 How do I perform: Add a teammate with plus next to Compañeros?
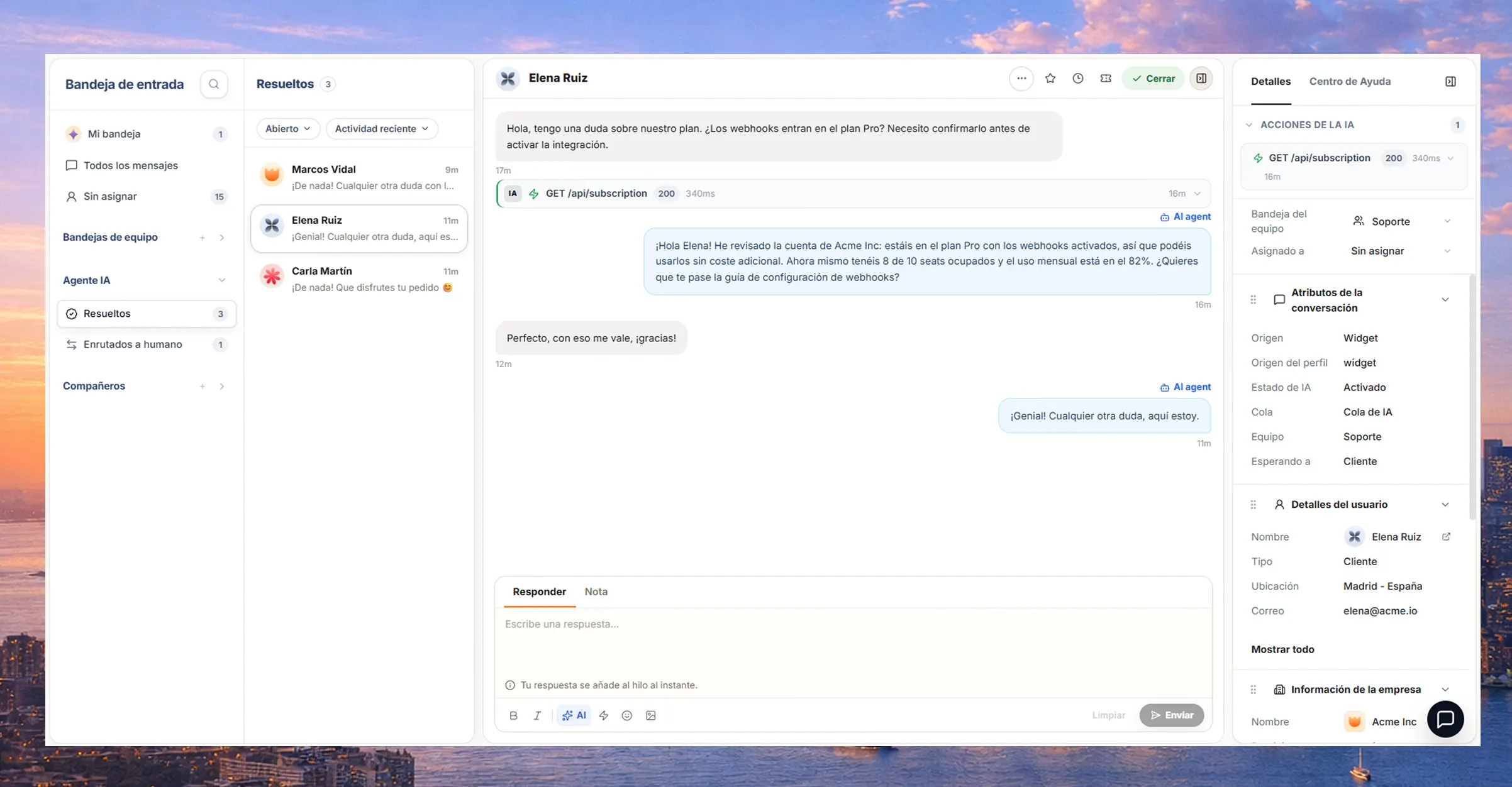(203, 387)
